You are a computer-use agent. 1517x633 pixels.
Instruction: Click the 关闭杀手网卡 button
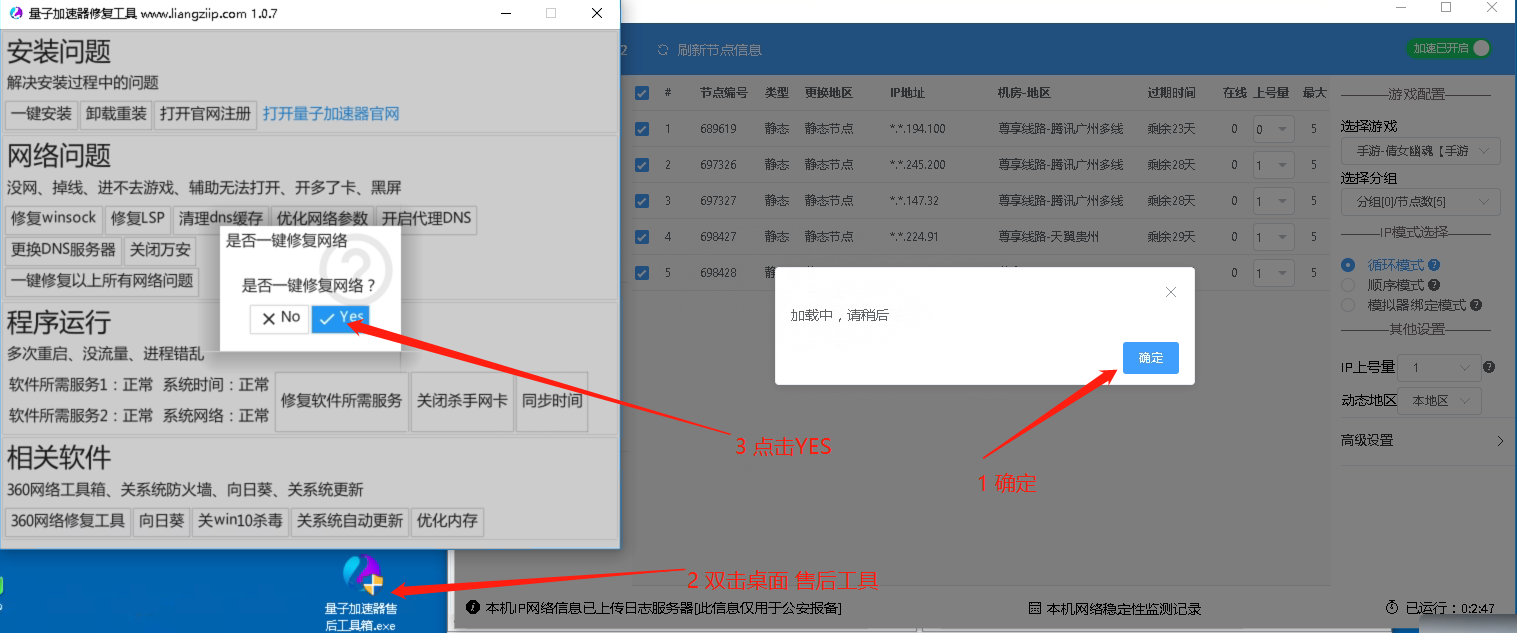[462, 401]
